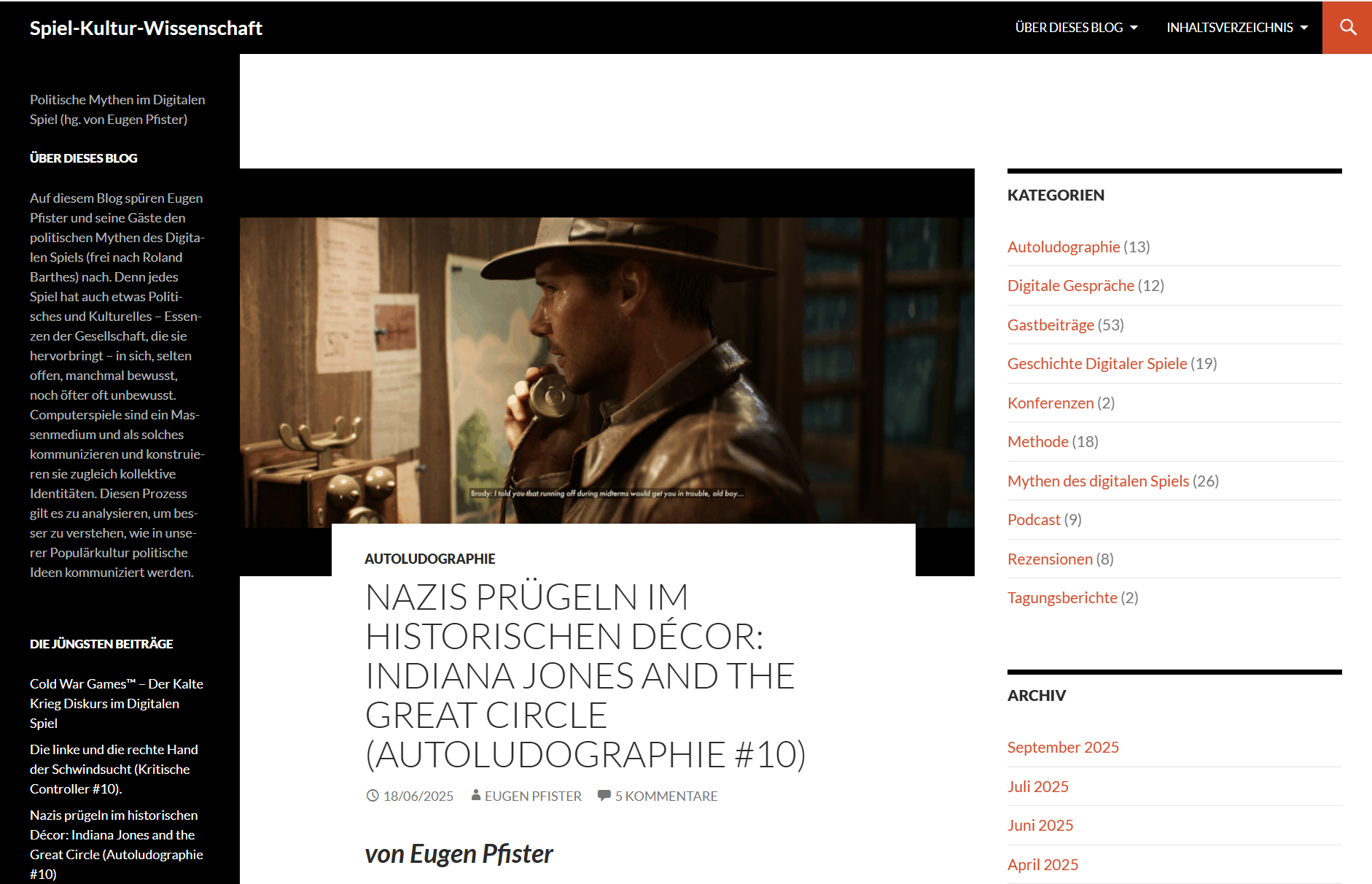Expand the Über dieses Blog dropdown menu
Screen dimensions: 1372x884
pyautogui.click(x=1075, y=28)
